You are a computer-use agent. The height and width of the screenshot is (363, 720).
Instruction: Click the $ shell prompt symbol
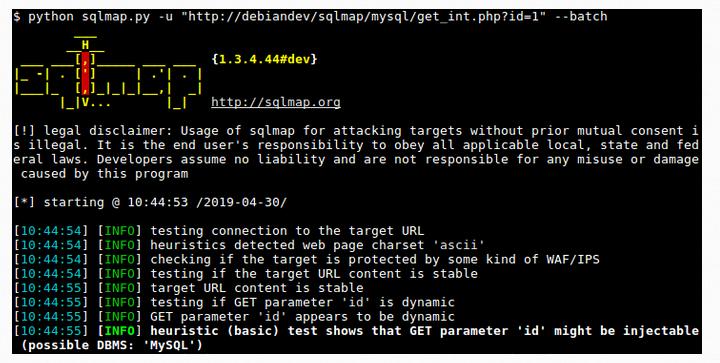[x=17, y=17]
